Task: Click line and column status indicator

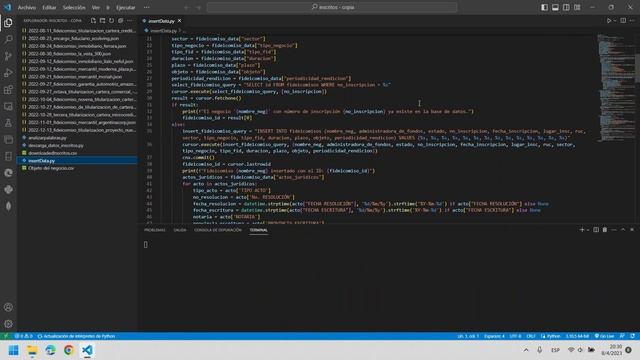Action: click(x=468, y=336)
